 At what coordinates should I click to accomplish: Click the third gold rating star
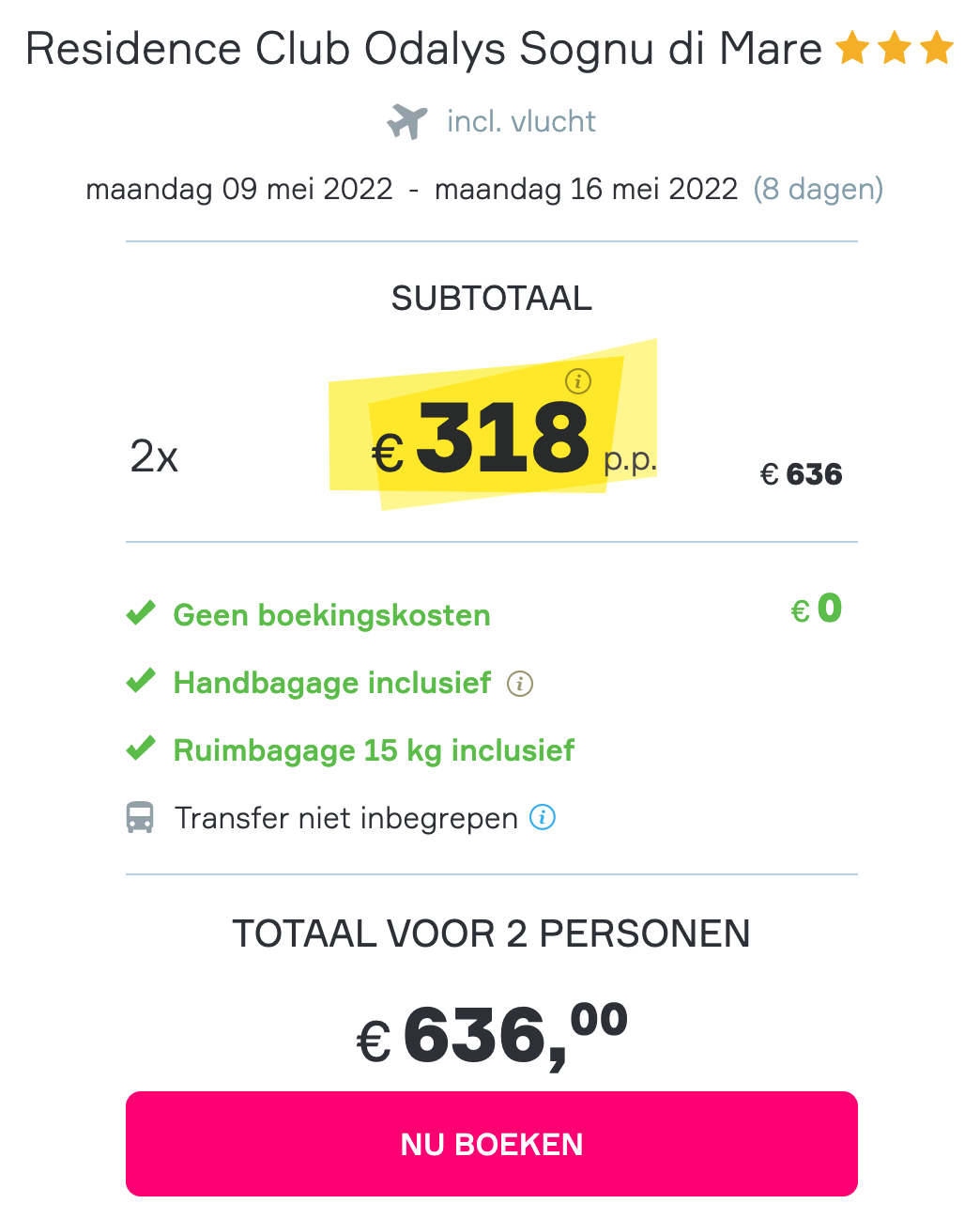[x=937, y=48]
